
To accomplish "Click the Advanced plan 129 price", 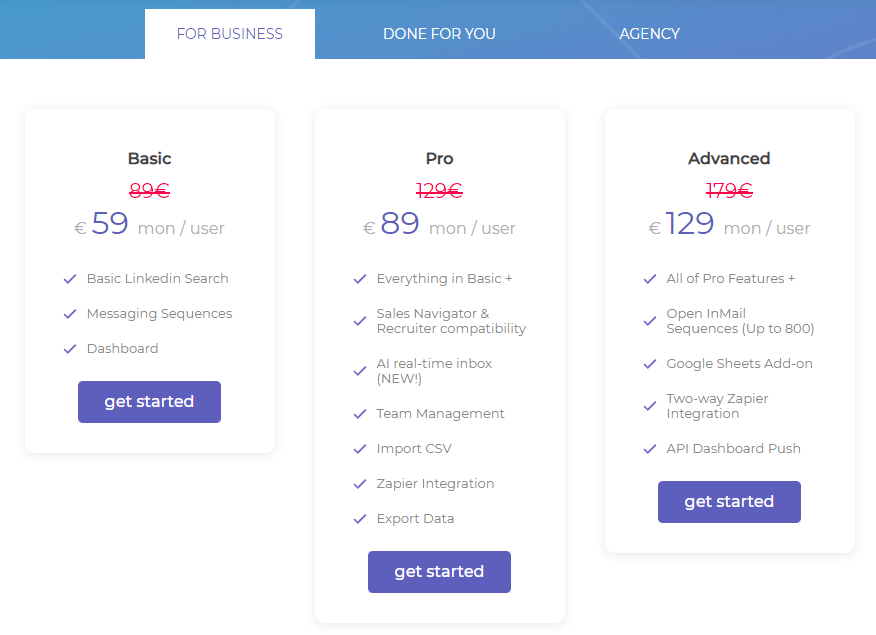I will point(689,223).
